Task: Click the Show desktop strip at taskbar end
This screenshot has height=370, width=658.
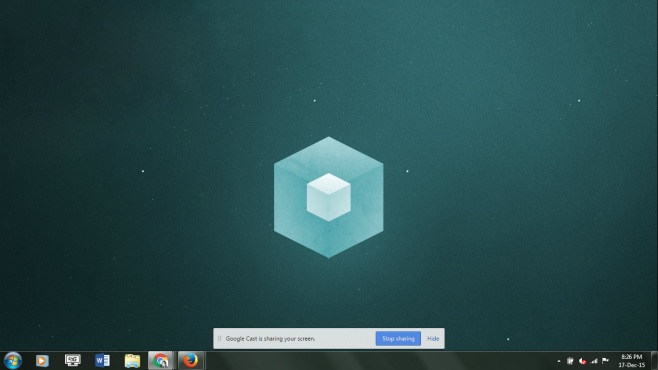Action: tap(654, 361)
